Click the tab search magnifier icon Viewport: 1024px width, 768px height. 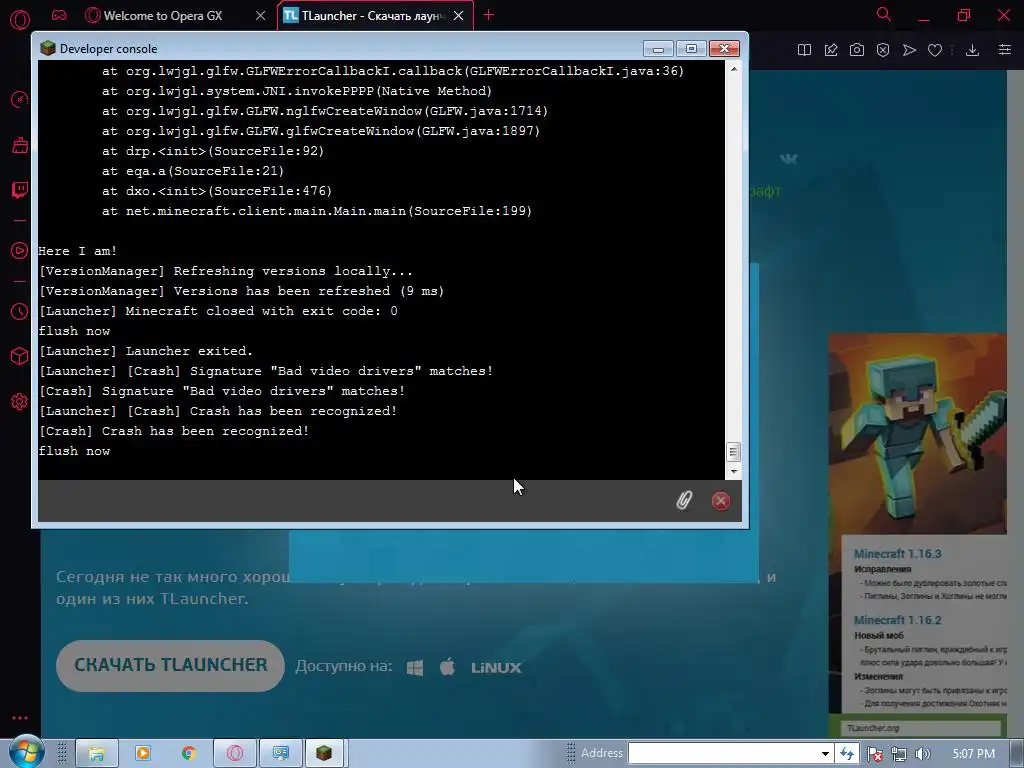pyautogui.click(x=884, y=14)
